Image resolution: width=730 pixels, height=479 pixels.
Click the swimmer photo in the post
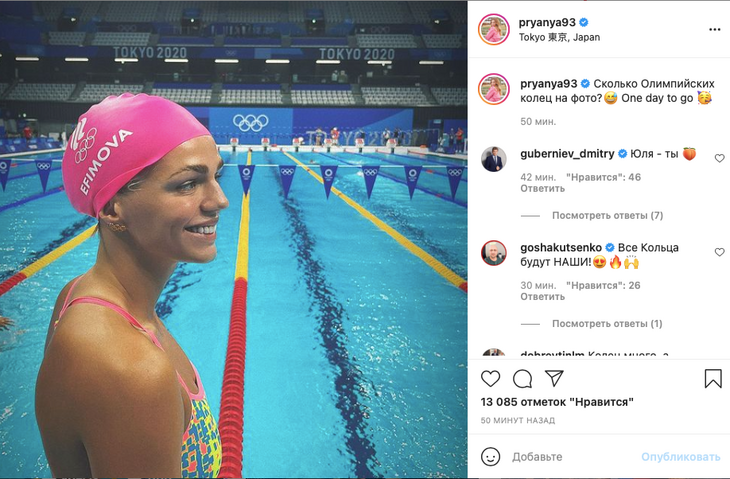(x=233, y=239)
